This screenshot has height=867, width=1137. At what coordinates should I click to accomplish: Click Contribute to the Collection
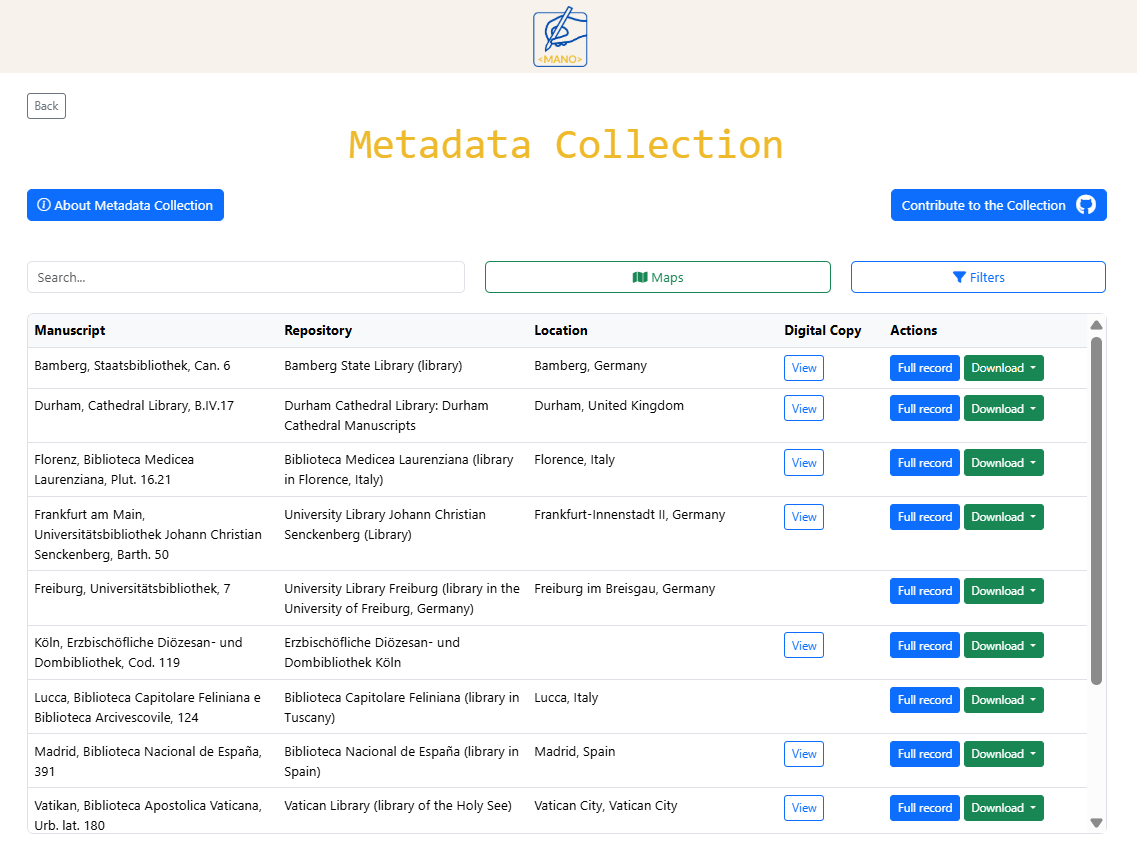click(998, 205)
